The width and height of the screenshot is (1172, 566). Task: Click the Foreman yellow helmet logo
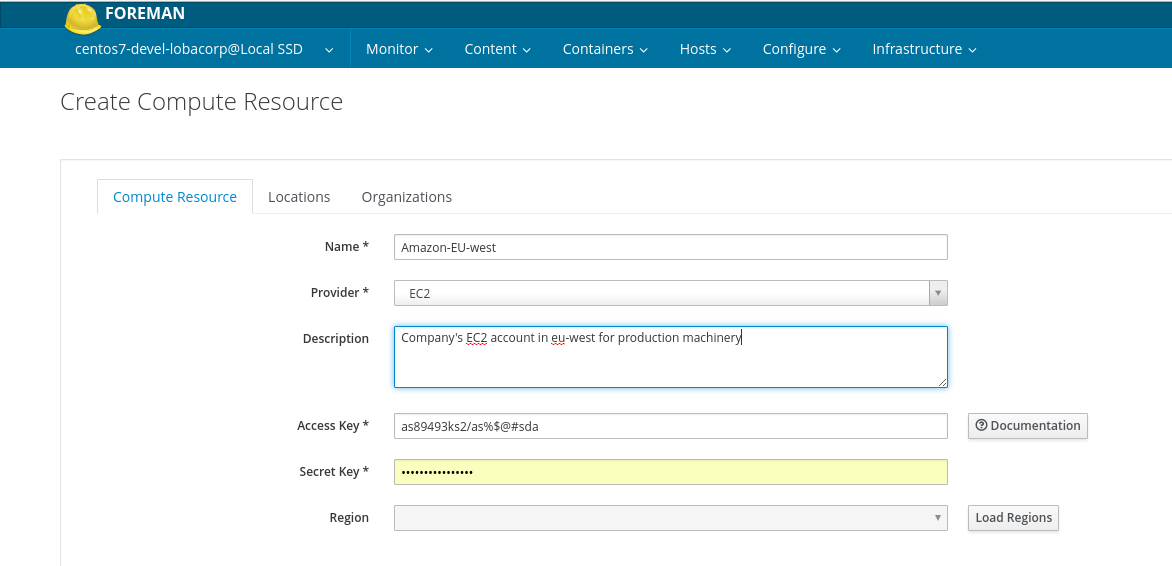pyautogui.click(x=82, y=18)
